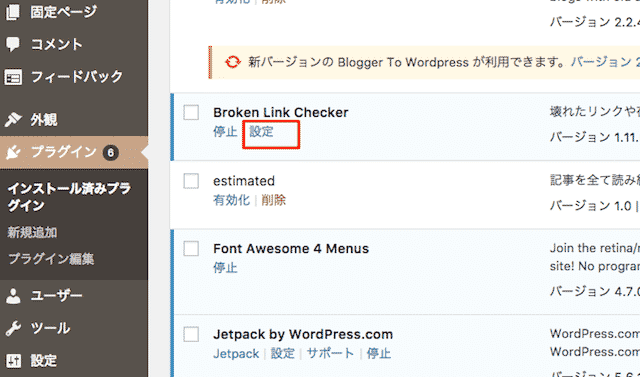Check the Font Awesome 4 Menus checkbox
Viewport: 640px width, 377px height.
coord(191,248)
